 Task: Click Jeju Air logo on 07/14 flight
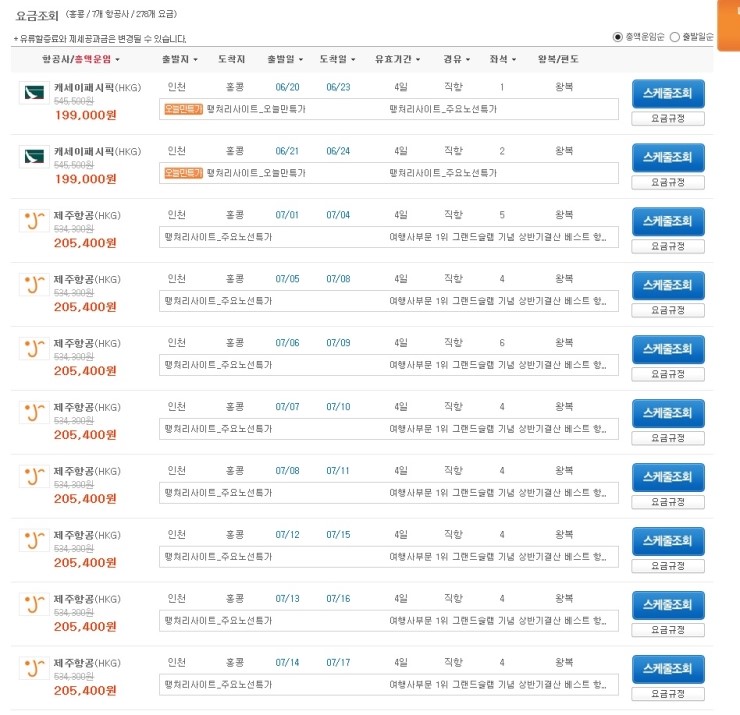coord(34,669)
